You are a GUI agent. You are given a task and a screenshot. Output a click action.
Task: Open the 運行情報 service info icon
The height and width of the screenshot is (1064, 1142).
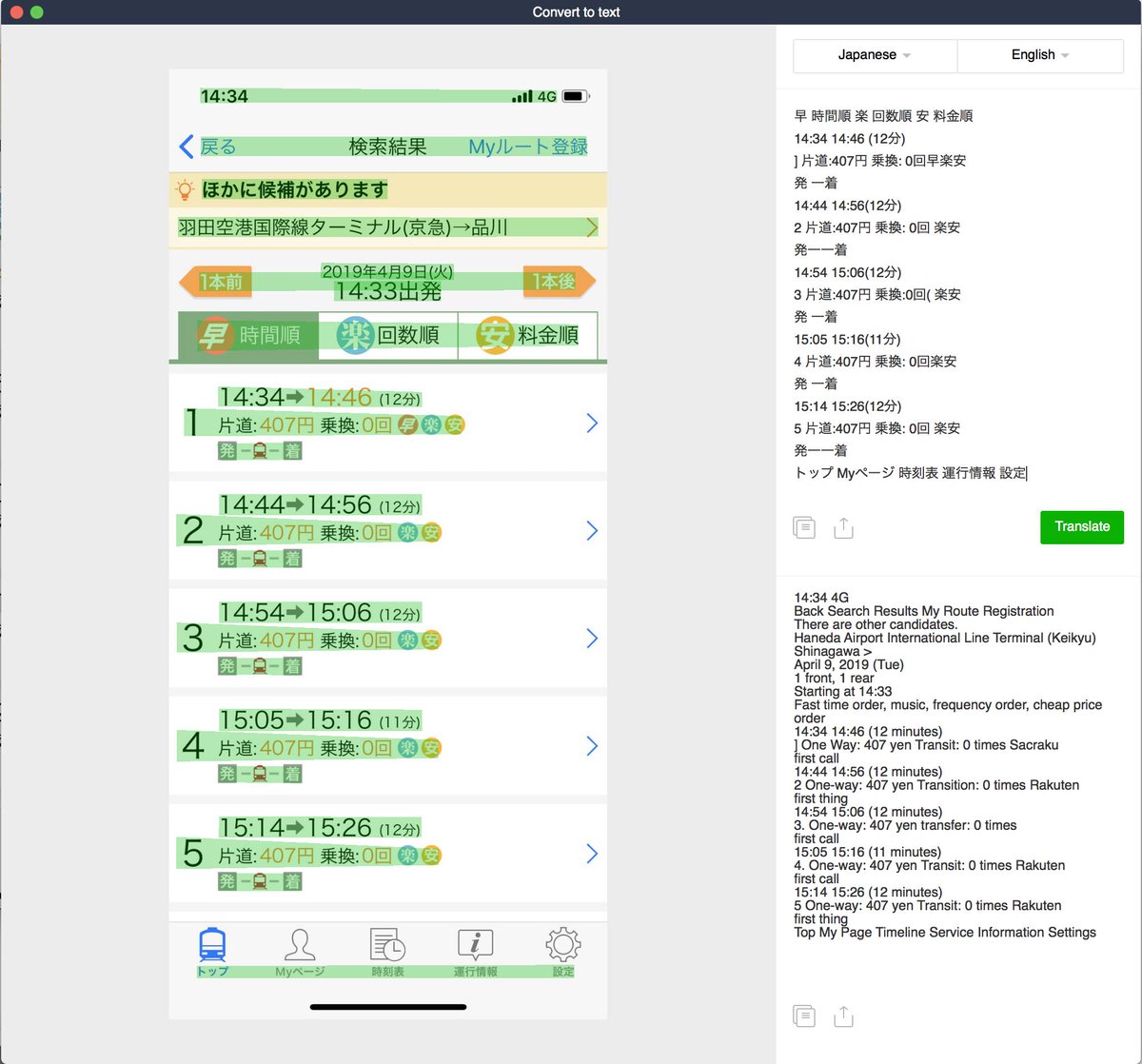point(475,942)
